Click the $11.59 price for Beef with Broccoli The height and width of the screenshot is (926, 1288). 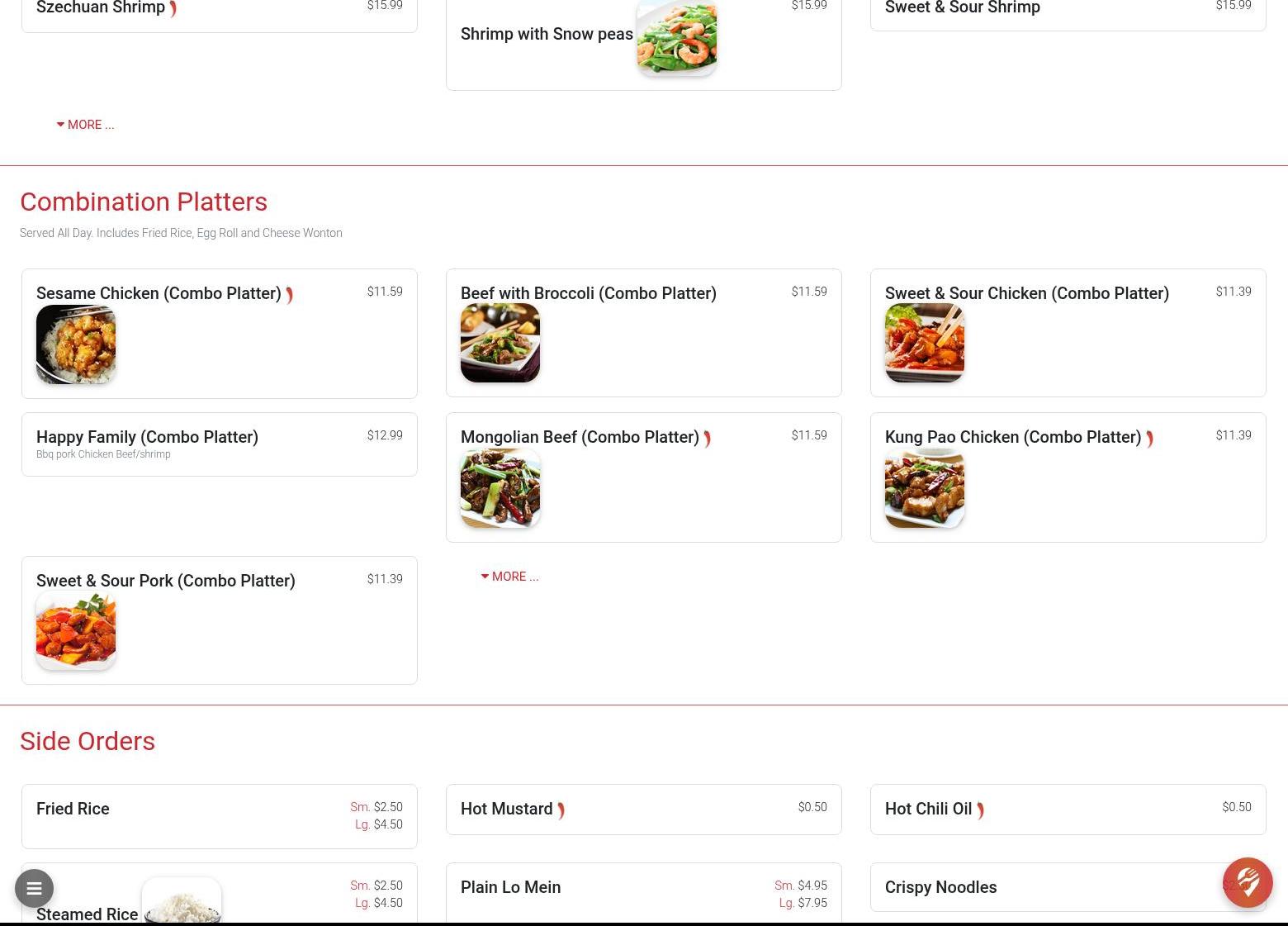(809, 292)
